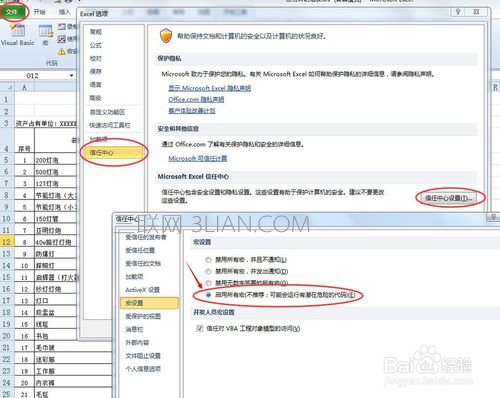Click the 使用相对引用 relative reference icon
This screenshot has height=398, width=500.
coord(62,39)
